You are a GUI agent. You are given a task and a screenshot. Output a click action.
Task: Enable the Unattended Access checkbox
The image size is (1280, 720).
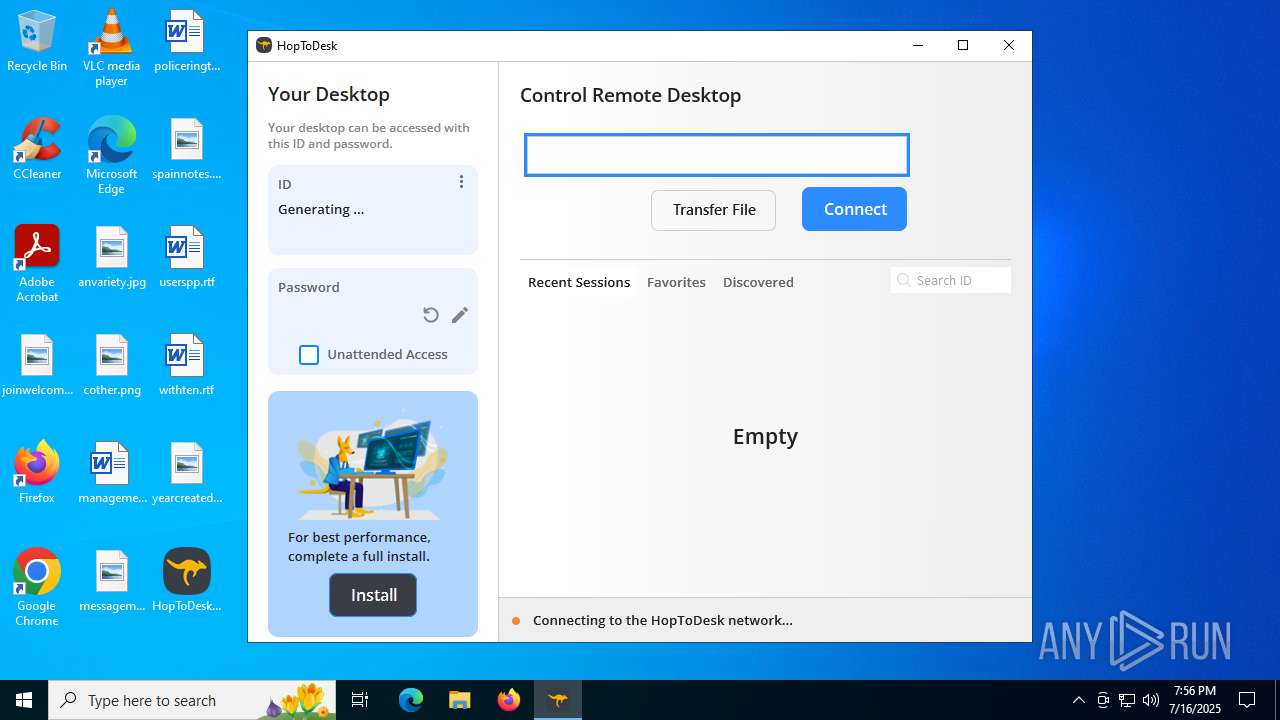pyautogui.click(x=309, y=355)
